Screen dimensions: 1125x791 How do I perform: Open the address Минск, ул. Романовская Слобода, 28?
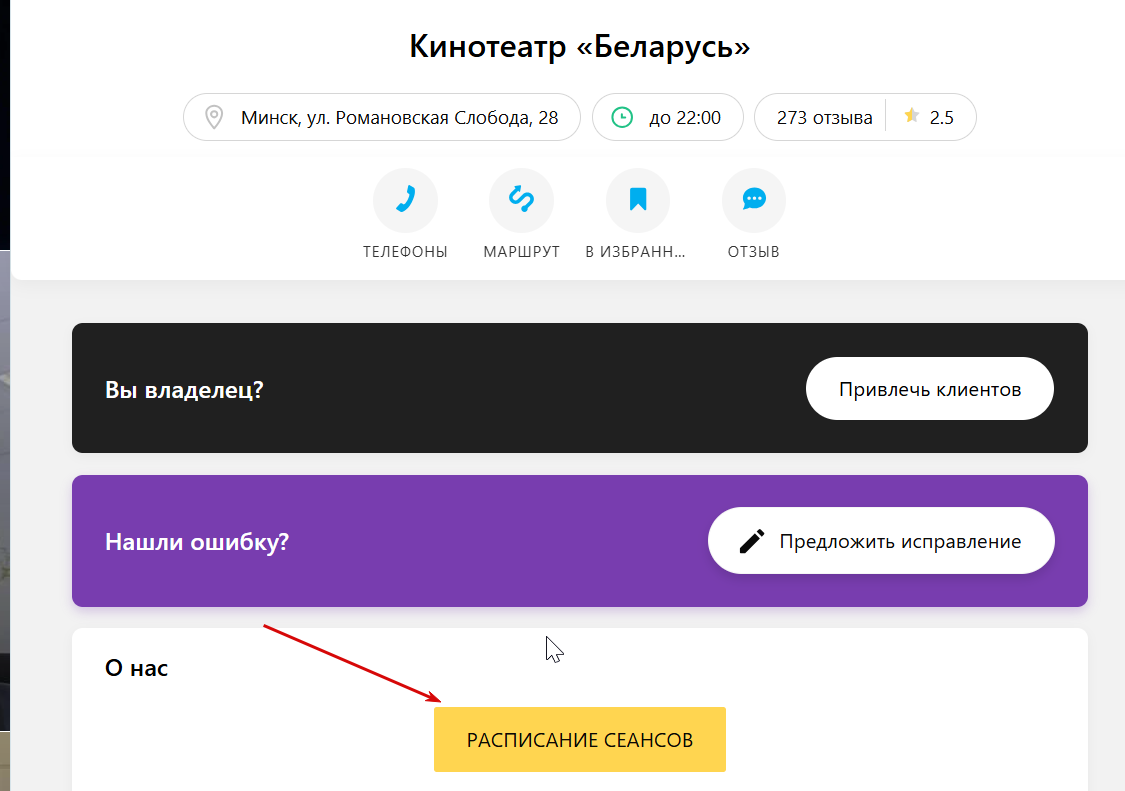[382, 117]
